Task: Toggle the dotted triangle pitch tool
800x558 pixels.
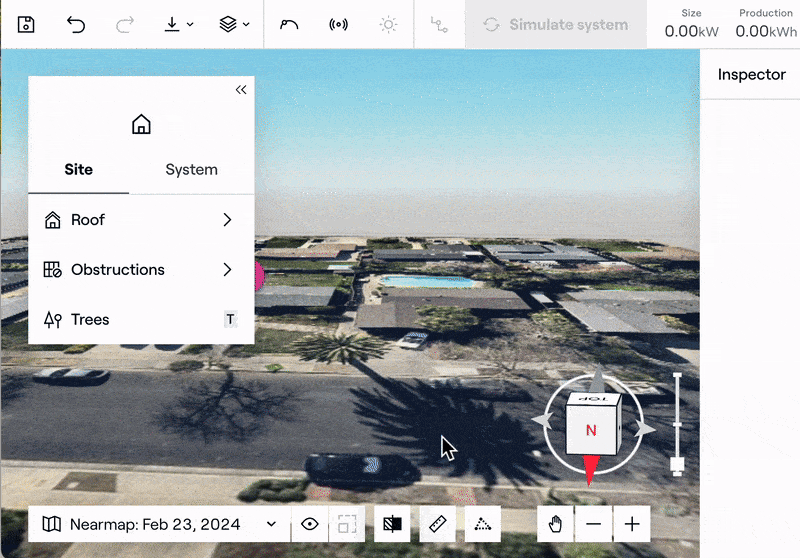Action: 482,524
